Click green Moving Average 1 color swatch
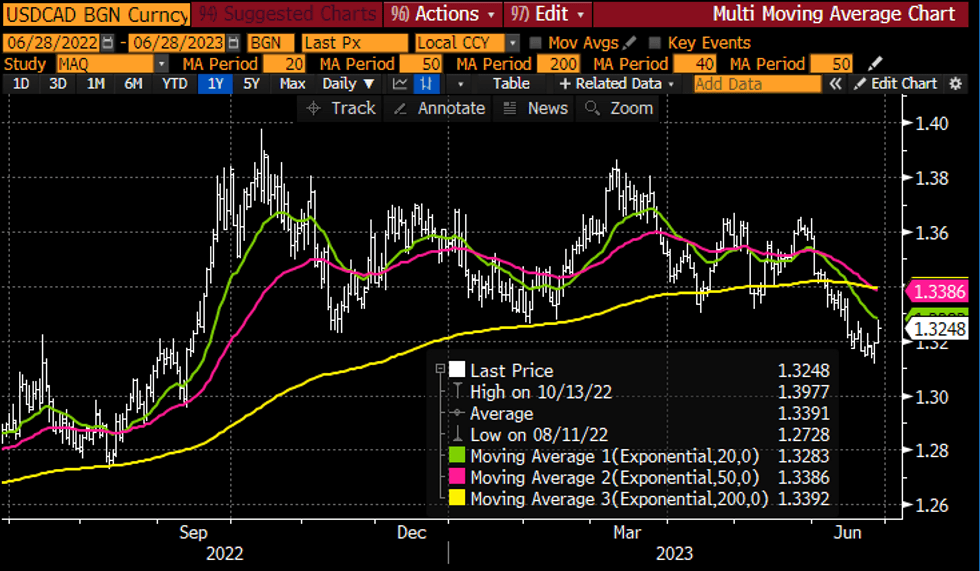This screenshot has width=980, height=571. click(457, 456)
